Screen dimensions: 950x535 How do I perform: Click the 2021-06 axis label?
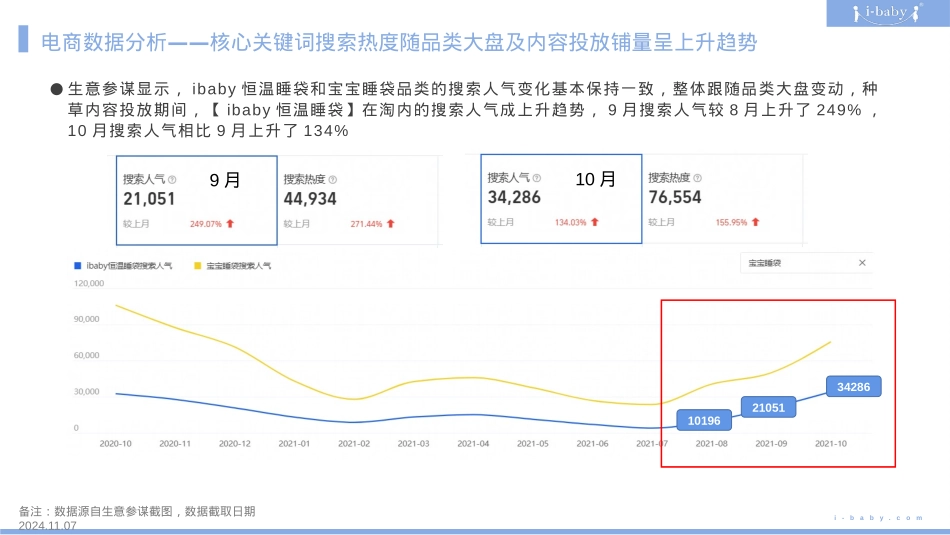593,444
